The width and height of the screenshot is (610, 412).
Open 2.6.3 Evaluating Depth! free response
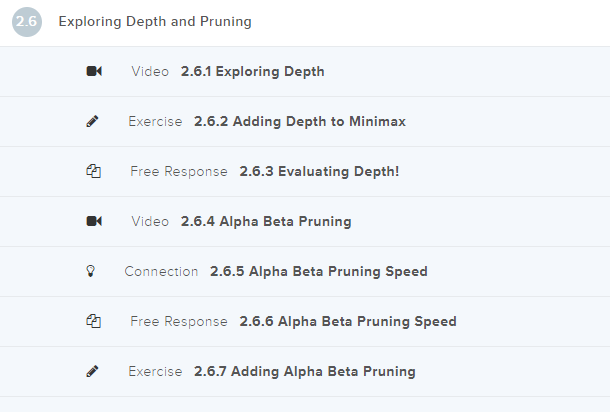(x=319, y=172)
